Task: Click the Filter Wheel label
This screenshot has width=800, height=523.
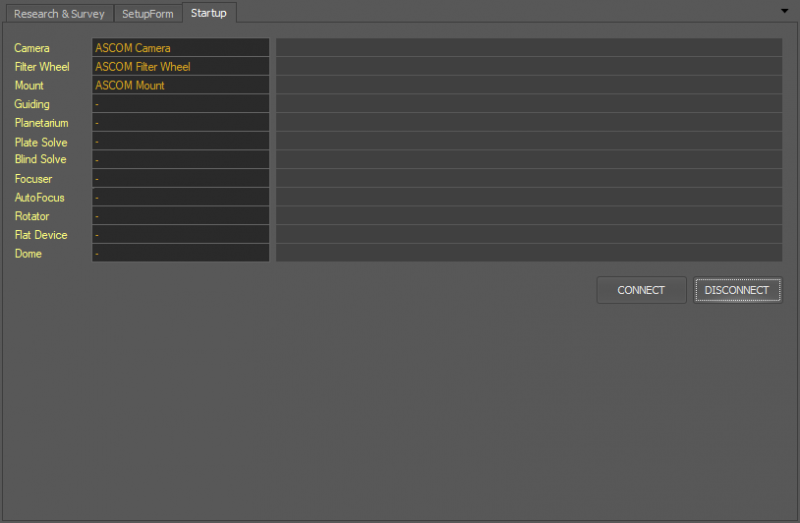Action: click(x=42, y=67)
